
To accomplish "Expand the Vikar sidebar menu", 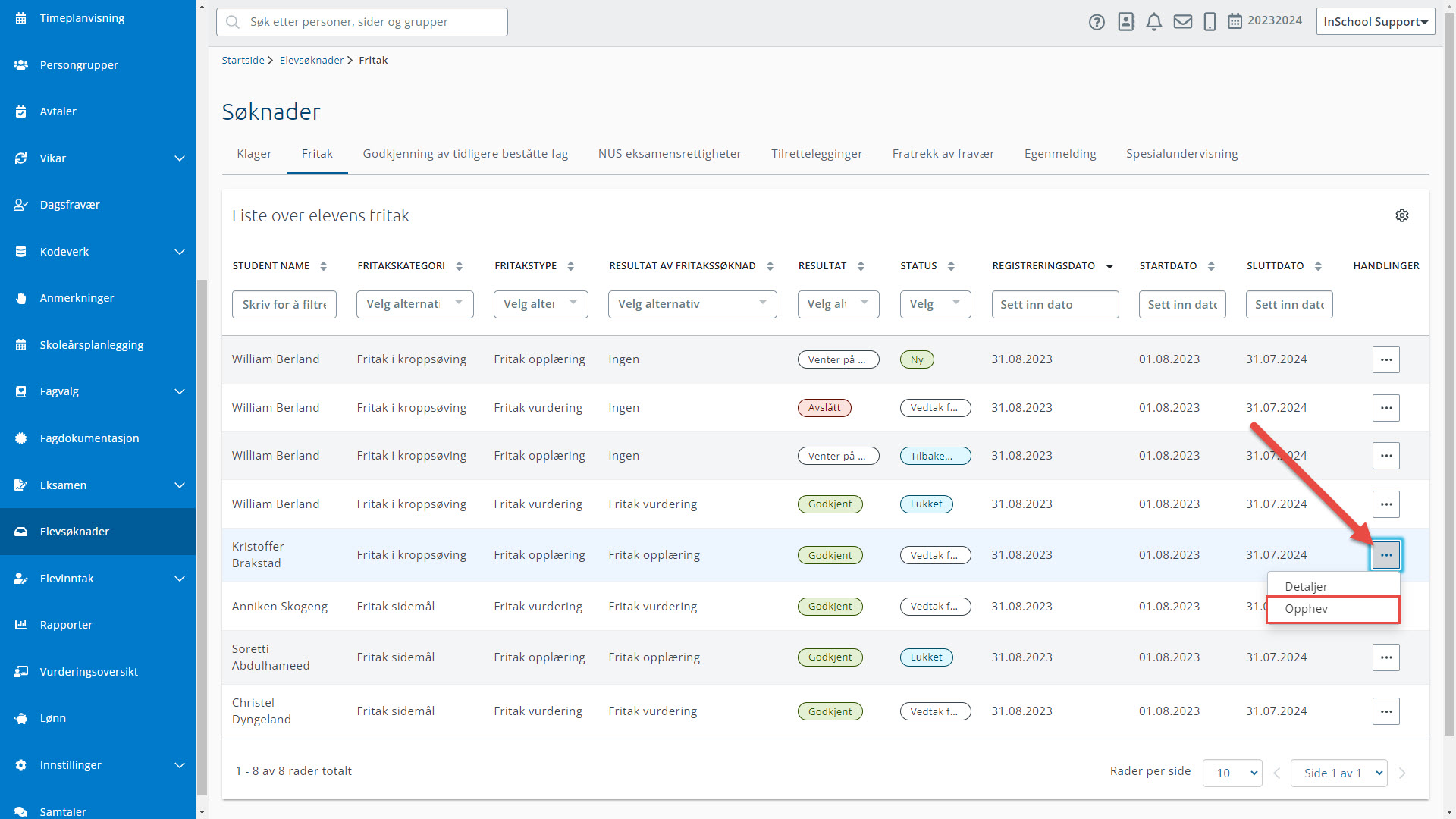I will click(180, 158).
